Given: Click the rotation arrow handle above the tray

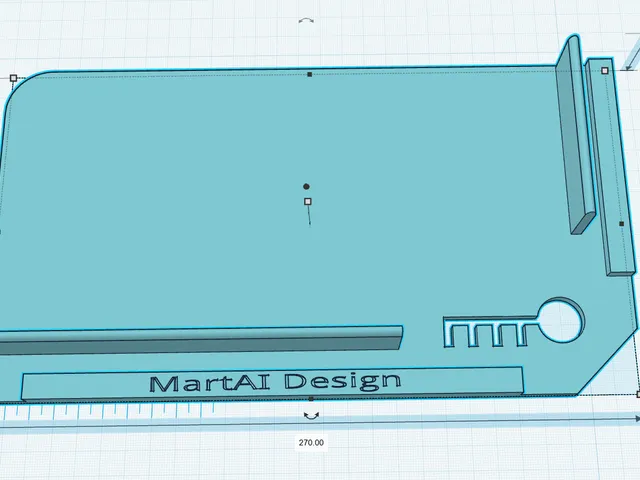Looking at the screenshot, I should (306, 20).
